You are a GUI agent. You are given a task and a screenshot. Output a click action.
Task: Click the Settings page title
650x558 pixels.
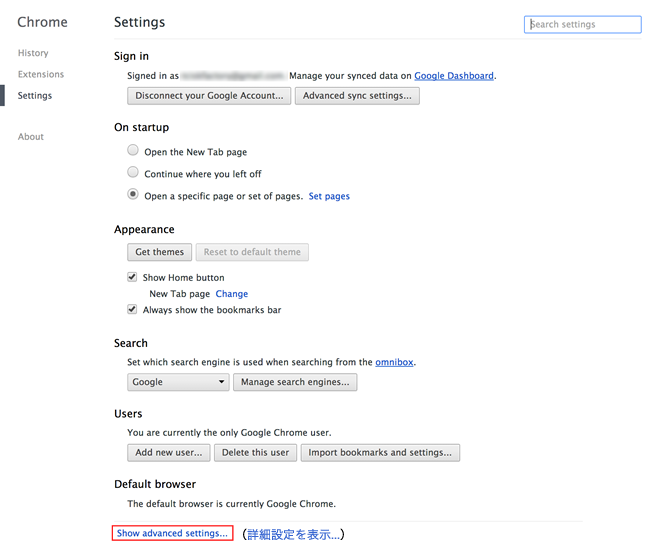[x=140, y=22]
